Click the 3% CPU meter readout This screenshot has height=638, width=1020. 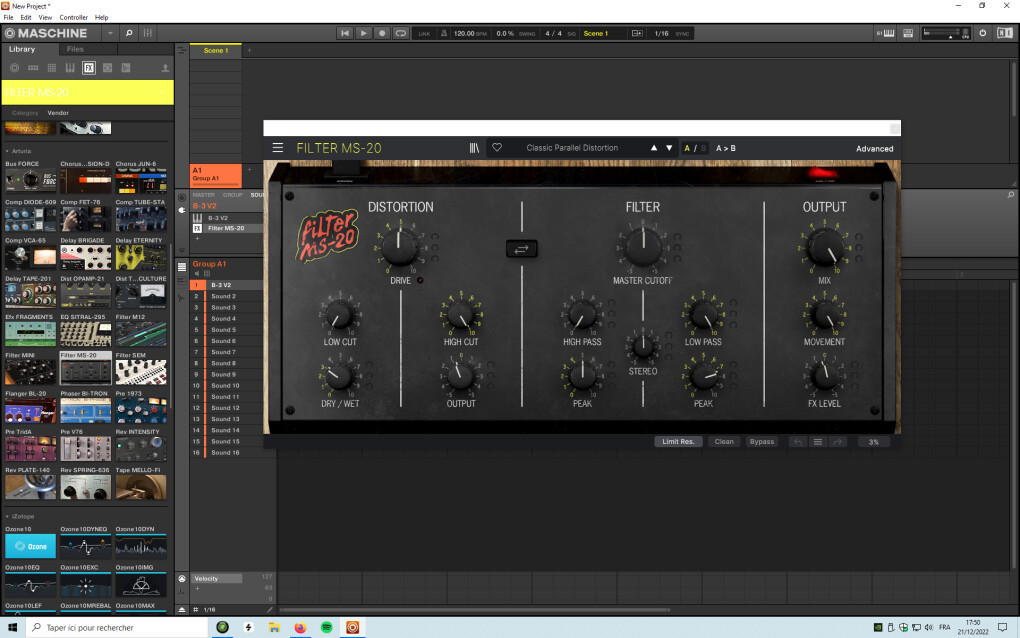(874, 442)
